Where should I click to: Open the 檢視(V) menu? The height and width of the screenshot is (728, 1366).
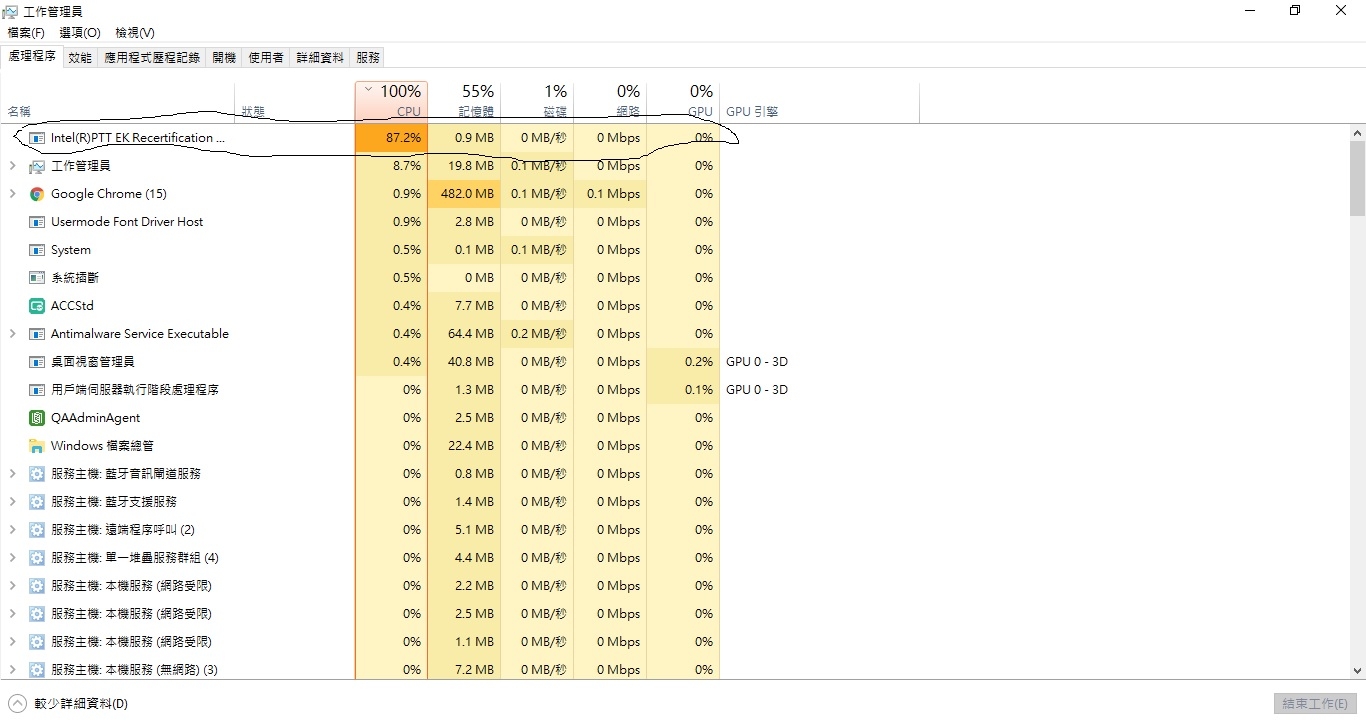coord(135,33)
